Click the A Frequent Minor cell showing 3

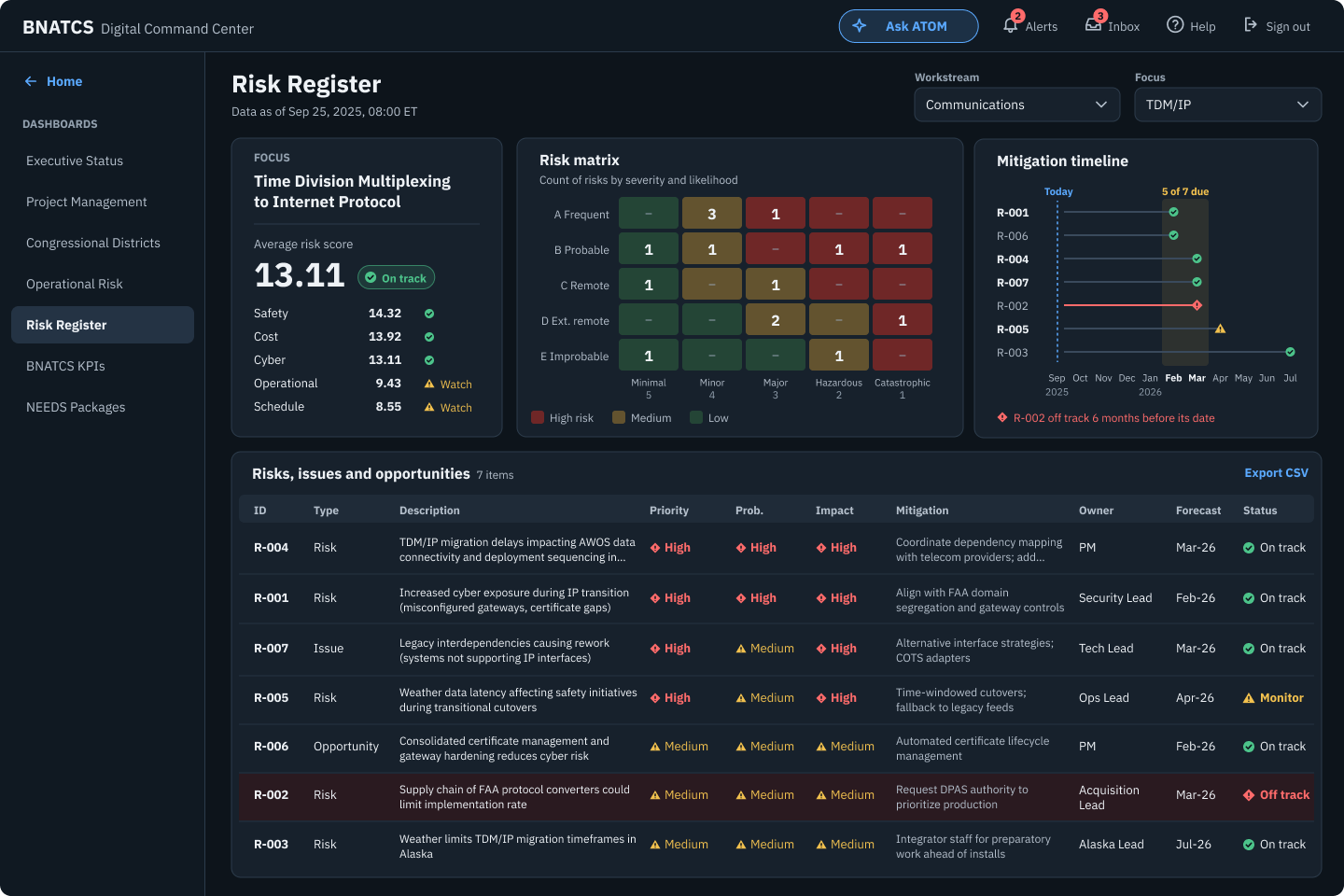712,214
